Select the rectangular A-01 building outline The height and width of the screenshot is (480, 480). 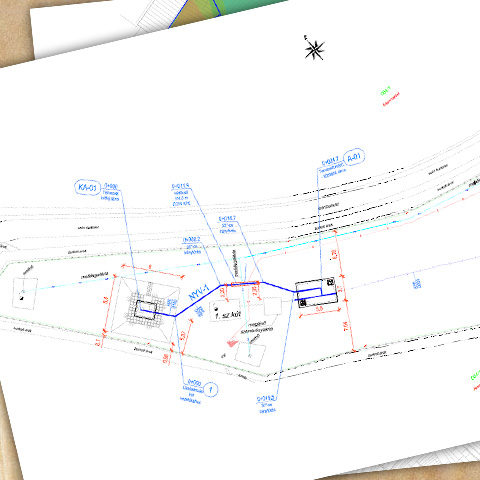[x=317, y=293]
